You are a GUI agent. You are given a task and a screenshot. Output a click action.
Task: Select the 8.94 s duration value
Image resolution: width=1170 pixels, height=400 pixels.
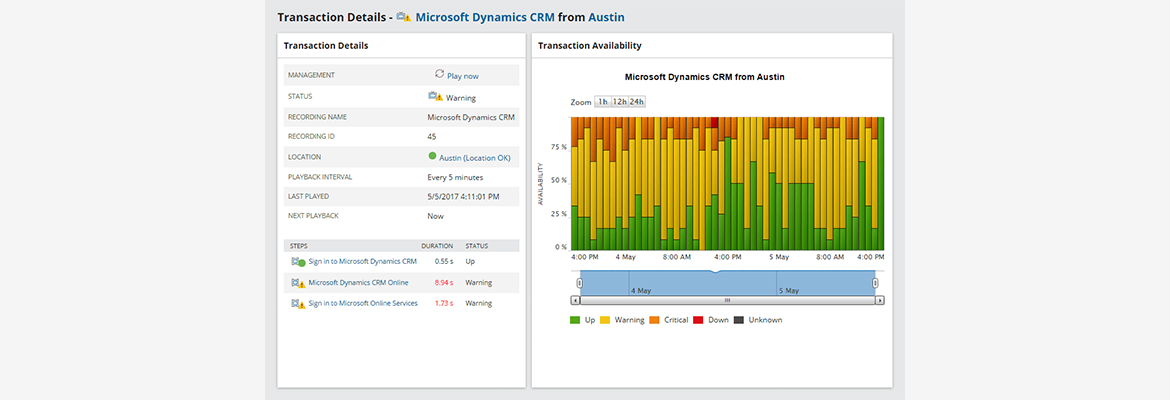coord(444,283)
